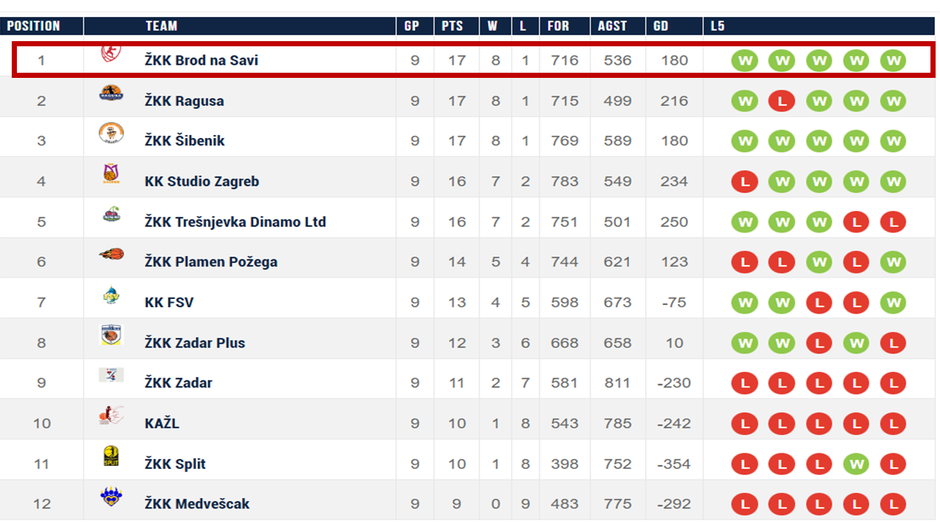Click the POSITION column header
The width and height of the screenshot is (940, 529).
click(34, 26)
